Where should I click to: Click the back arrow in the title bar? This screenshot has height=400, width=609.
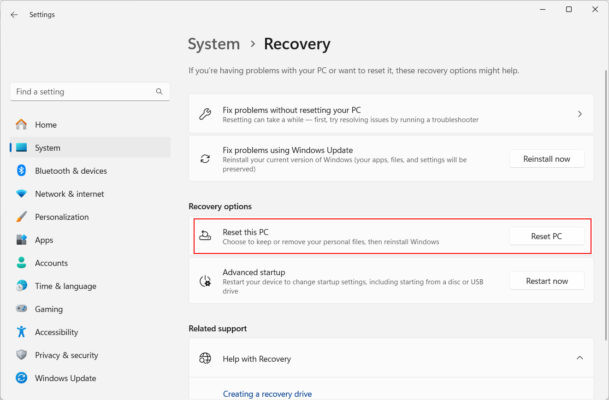pyautogui.click(x=14, y=15)
